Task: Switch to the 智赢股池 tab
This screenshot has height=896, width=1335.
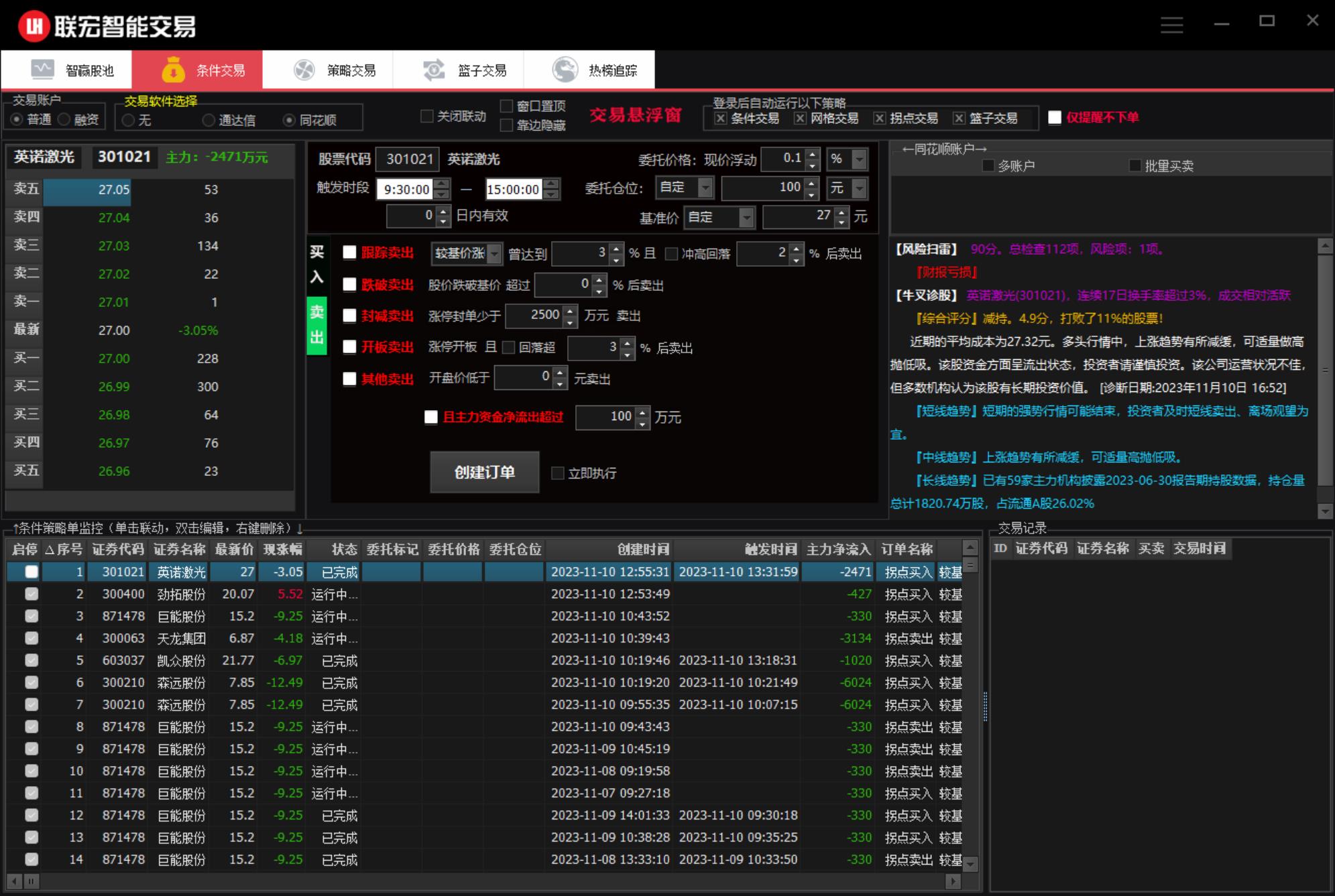Action: (x=66, y=70)
